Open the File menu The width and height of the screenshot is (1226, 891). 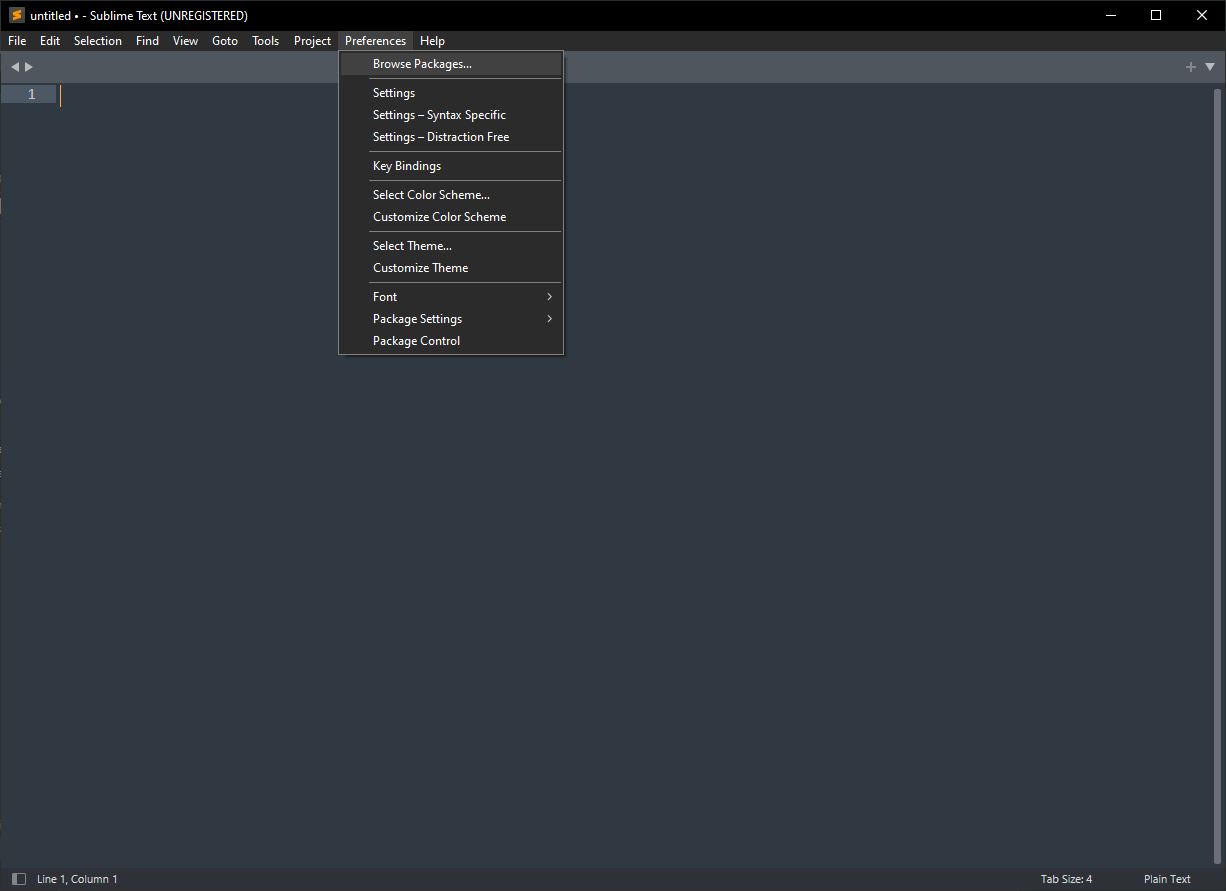[x=17, y=41]
